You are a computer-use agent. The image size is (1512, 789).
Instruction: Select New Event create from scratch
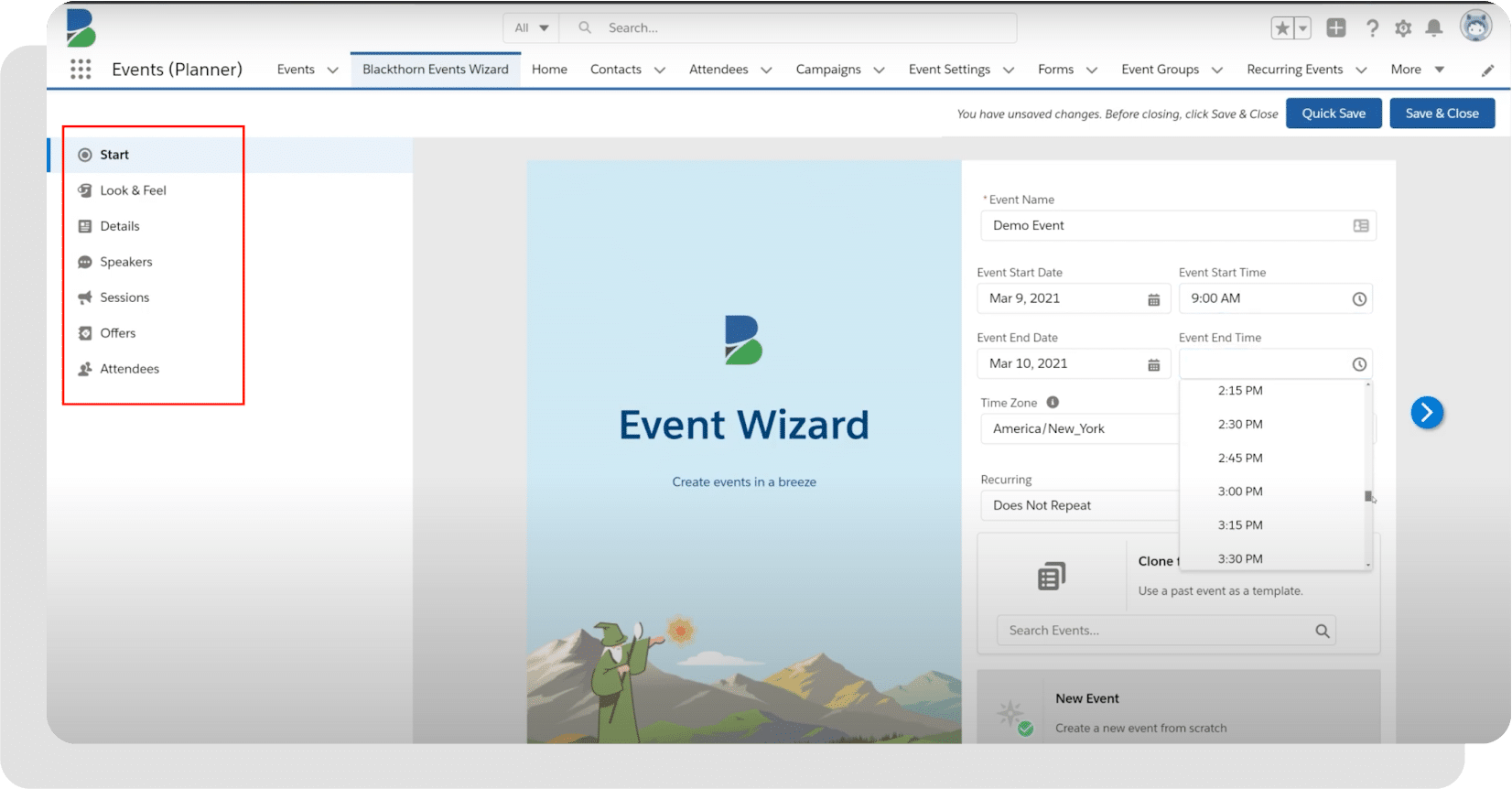(x=1179, y=707)
